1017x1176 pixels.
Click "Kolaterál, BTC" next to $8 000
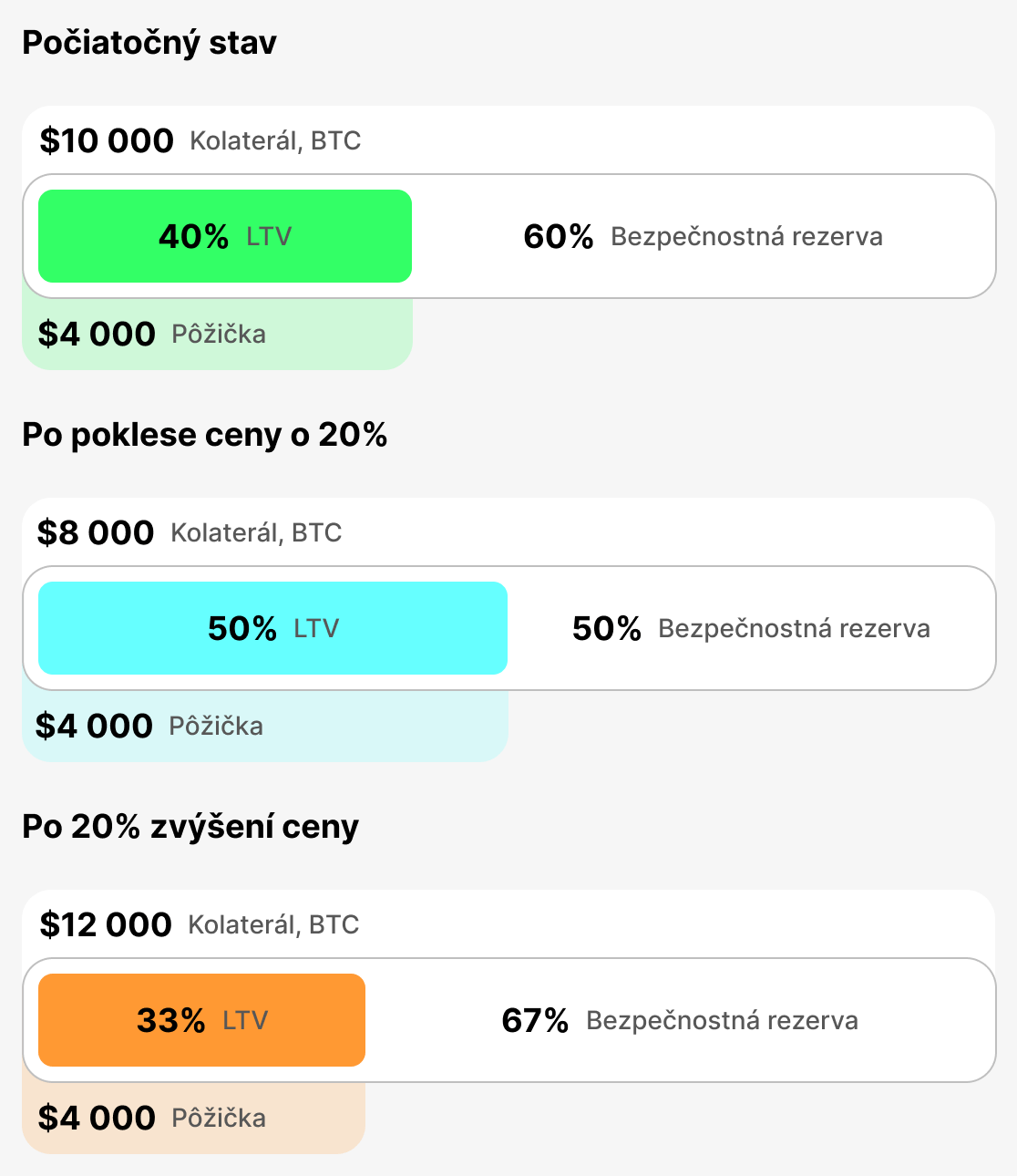(x=256, y=533)
